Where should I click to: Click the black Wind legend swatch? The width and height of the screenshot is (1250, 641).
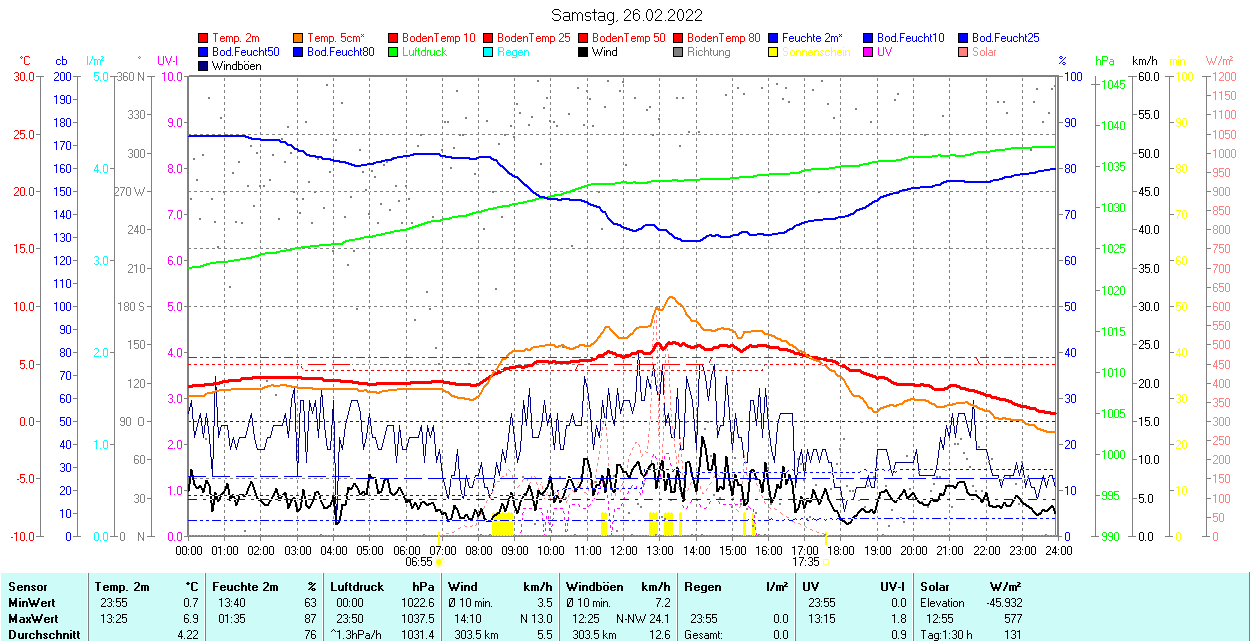[x=583, y=52]
